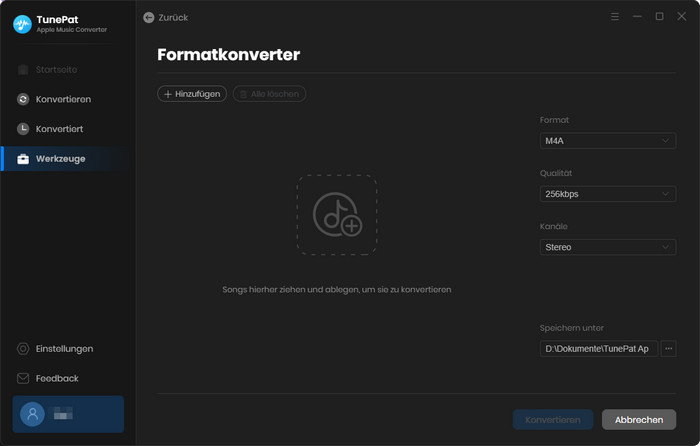Click the Konvertiert clock icon

tap(23, 129)
